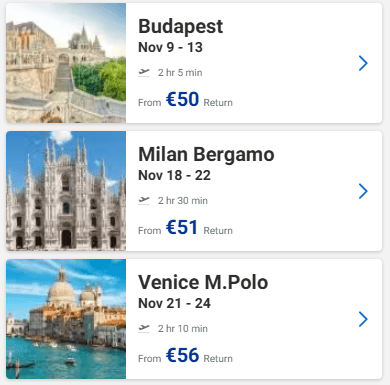Image resolution: width=390 pixels, height=385 pixels.
Task: Click the Milan Bergamo plane icon
Action: click(144, 200)
